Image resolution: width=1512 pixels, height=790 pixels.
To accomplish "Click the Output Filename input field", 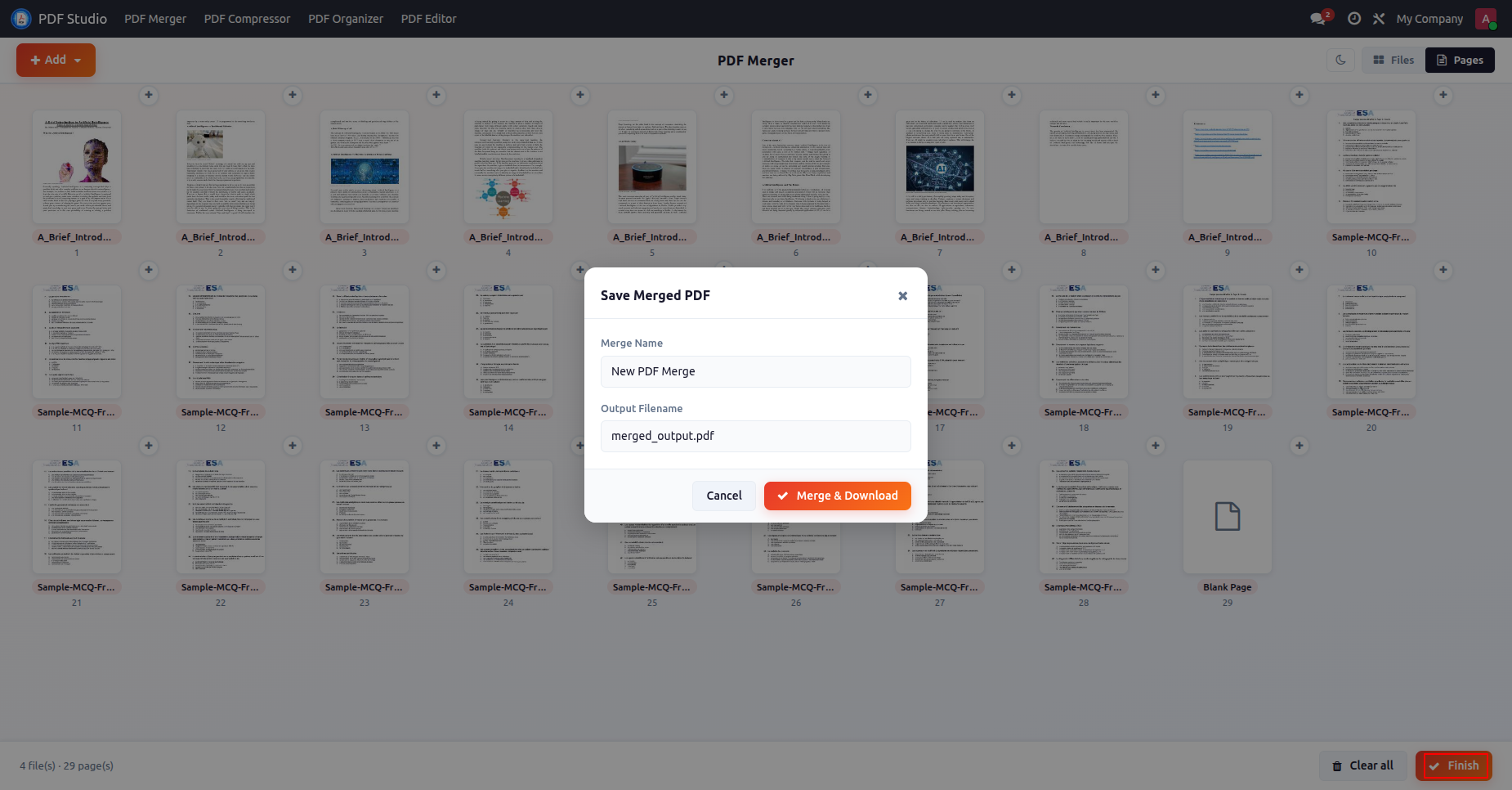I will click(756, 436).
